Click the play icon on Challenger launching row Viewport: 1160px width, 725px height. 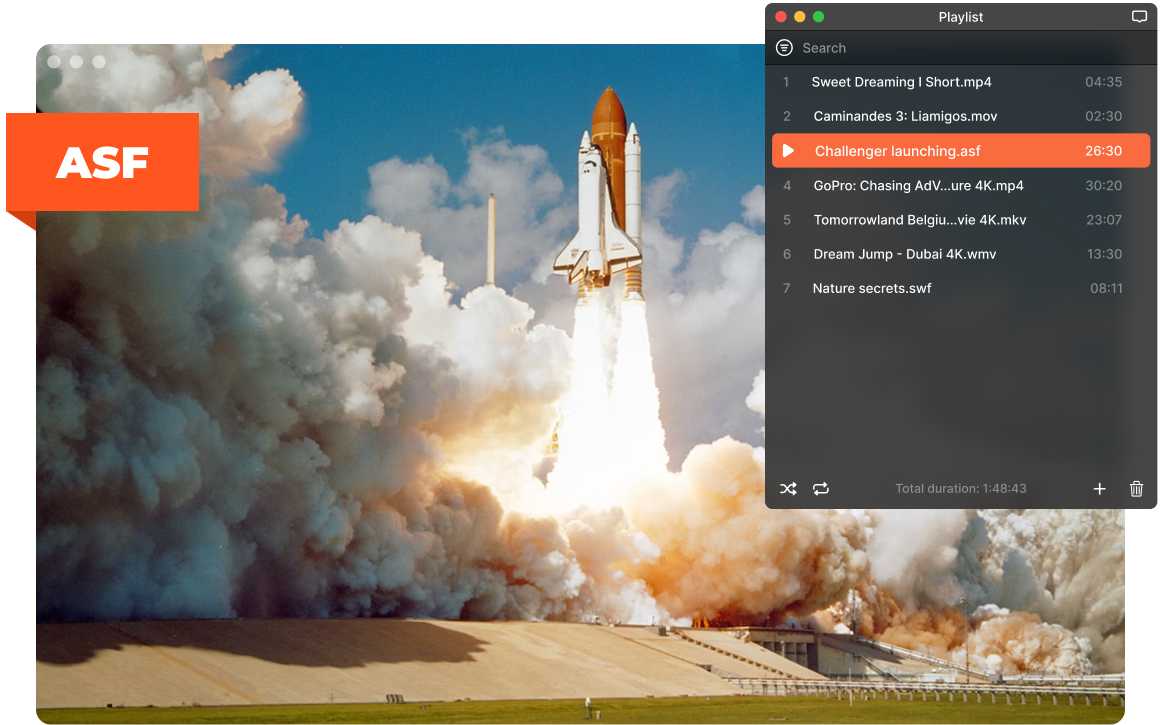click(789, 151)
